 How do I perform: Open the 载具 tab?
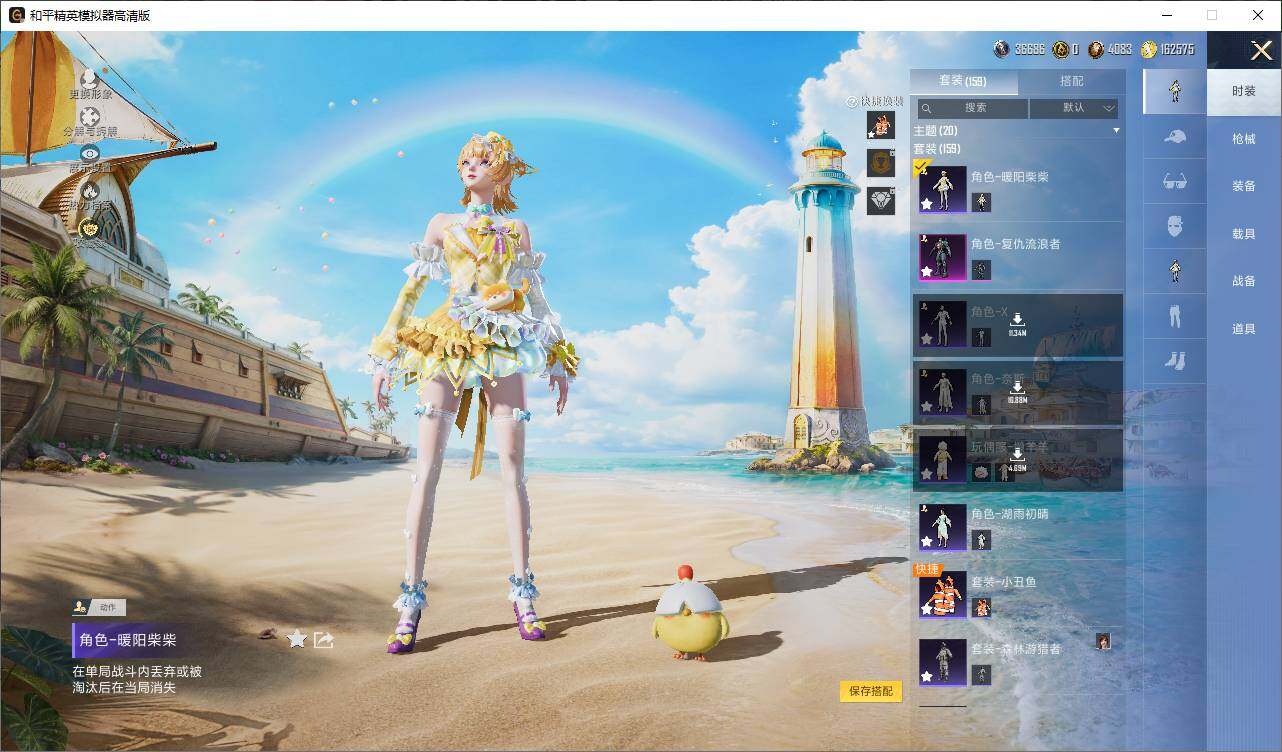(x=1244, y=234)
